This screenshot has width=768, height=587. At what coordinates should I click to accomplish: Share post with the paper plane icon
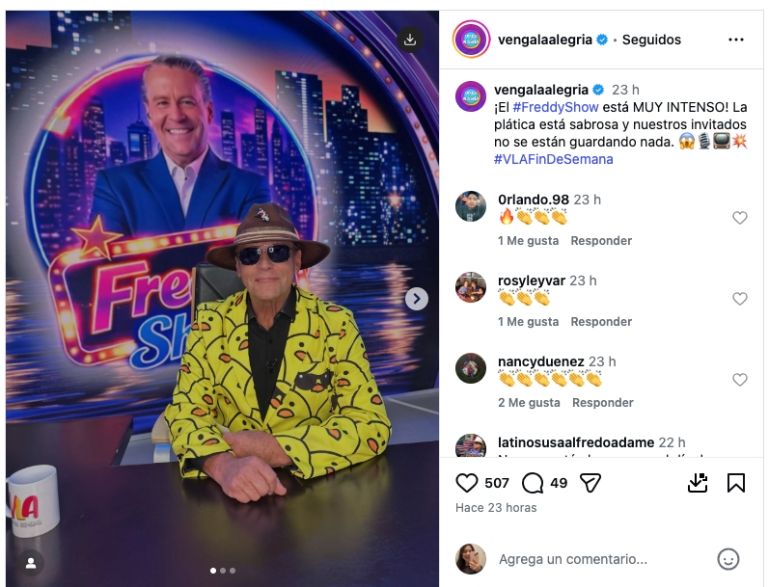point(590,483)
